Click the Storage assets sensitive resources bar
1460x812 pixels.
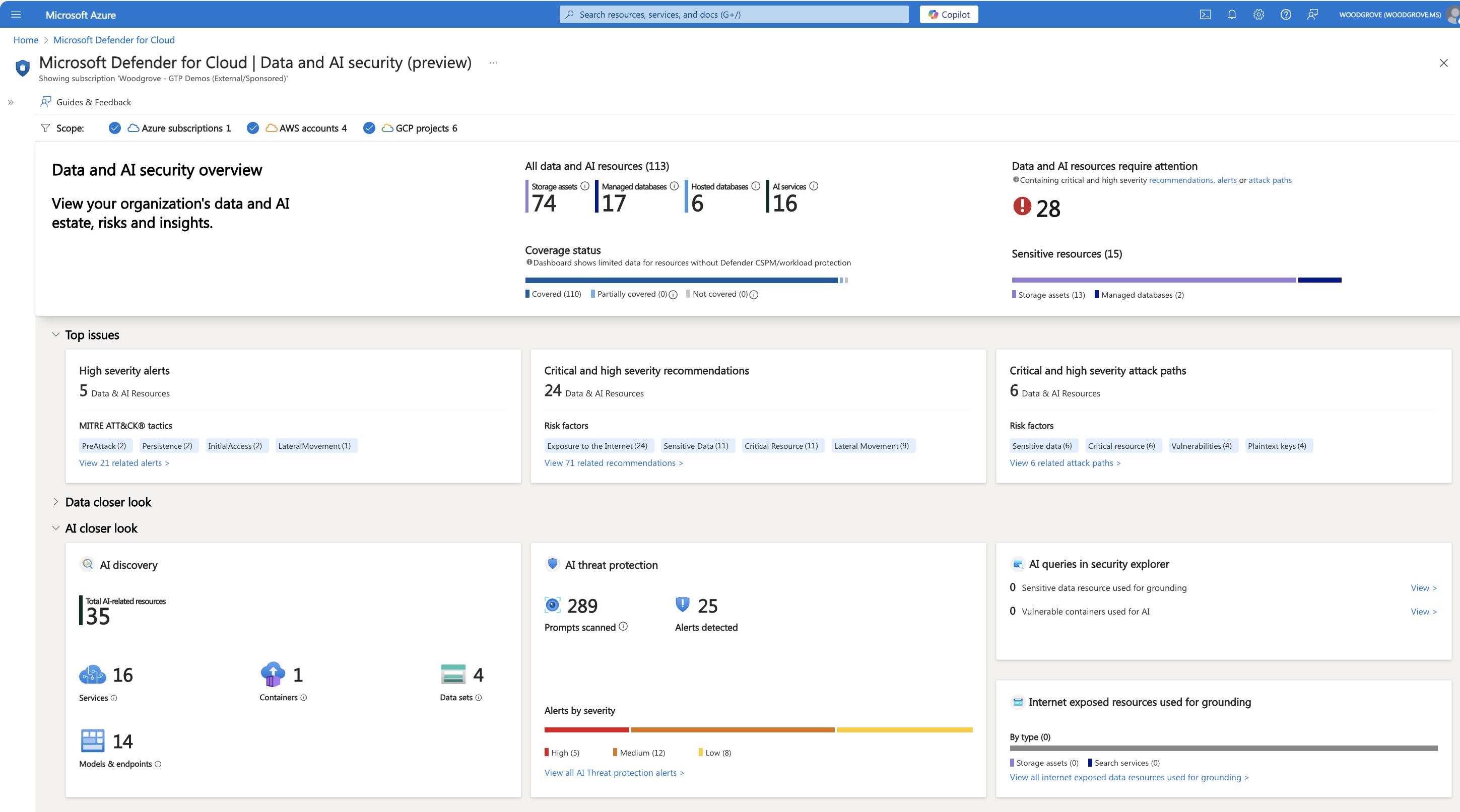(x=1154, y=280)
